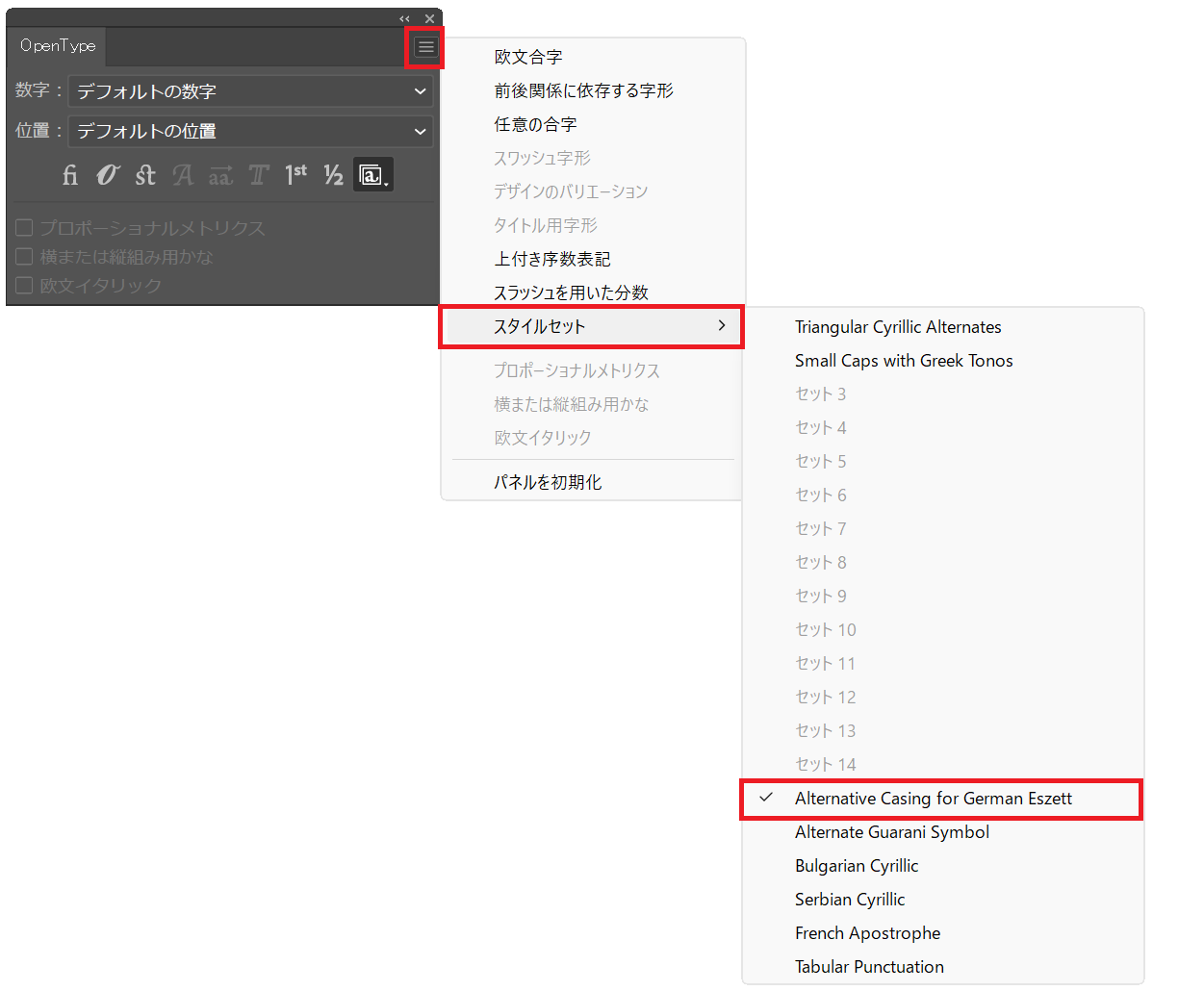The image size is (1204, 991).
Task: Check the 欧文イタリック checkbox in panel
Action: point(25,286)
